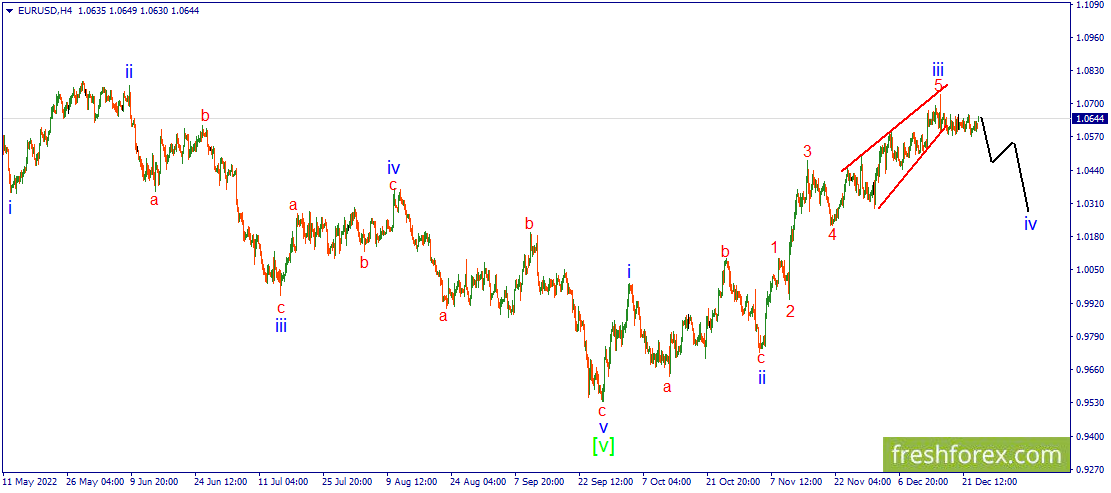Click price axis label 1.0440
Screen dimensions: 1111x493
click(x=1090, y=171)
